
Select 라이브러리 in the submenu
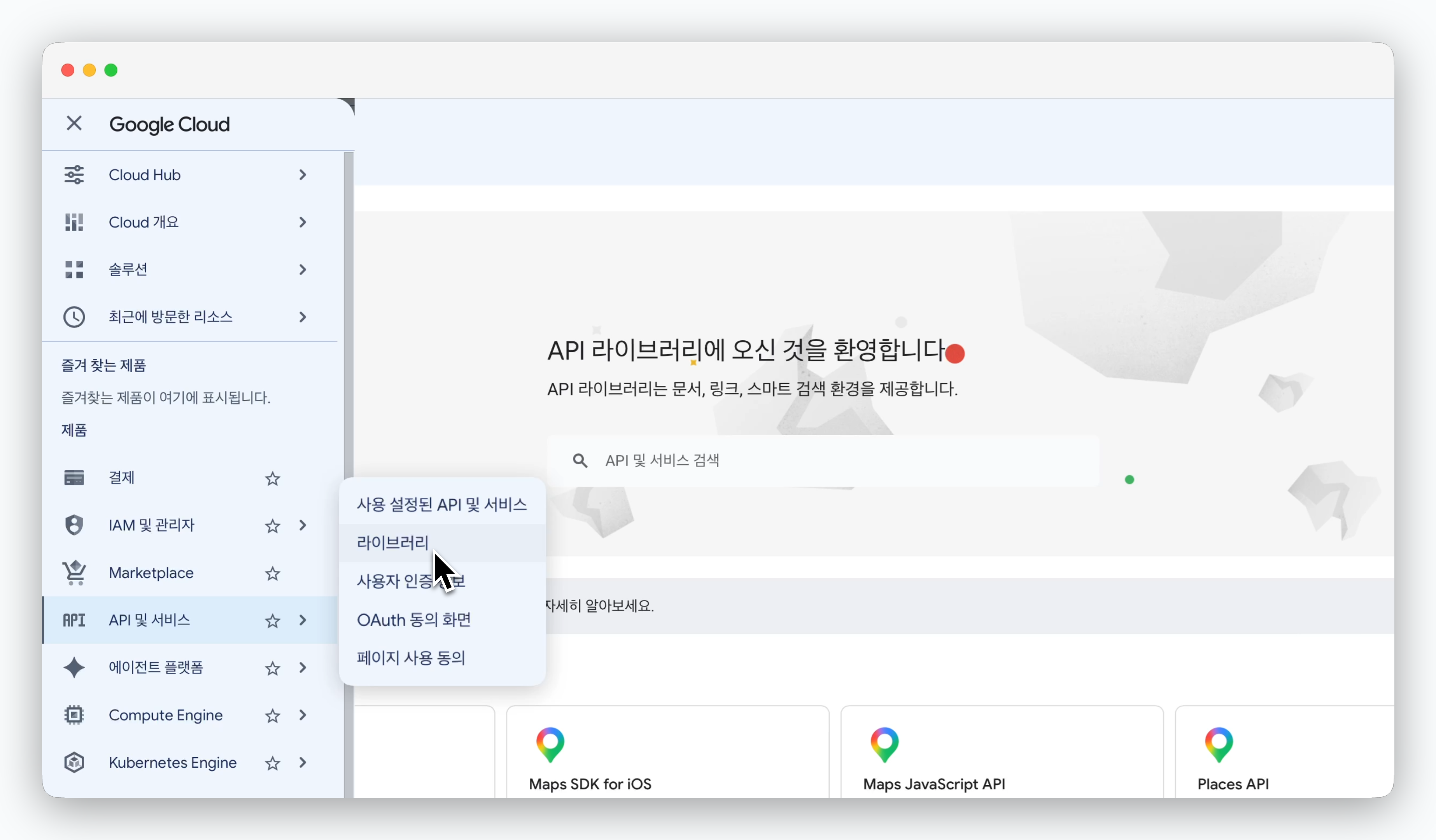pos(442,542)
